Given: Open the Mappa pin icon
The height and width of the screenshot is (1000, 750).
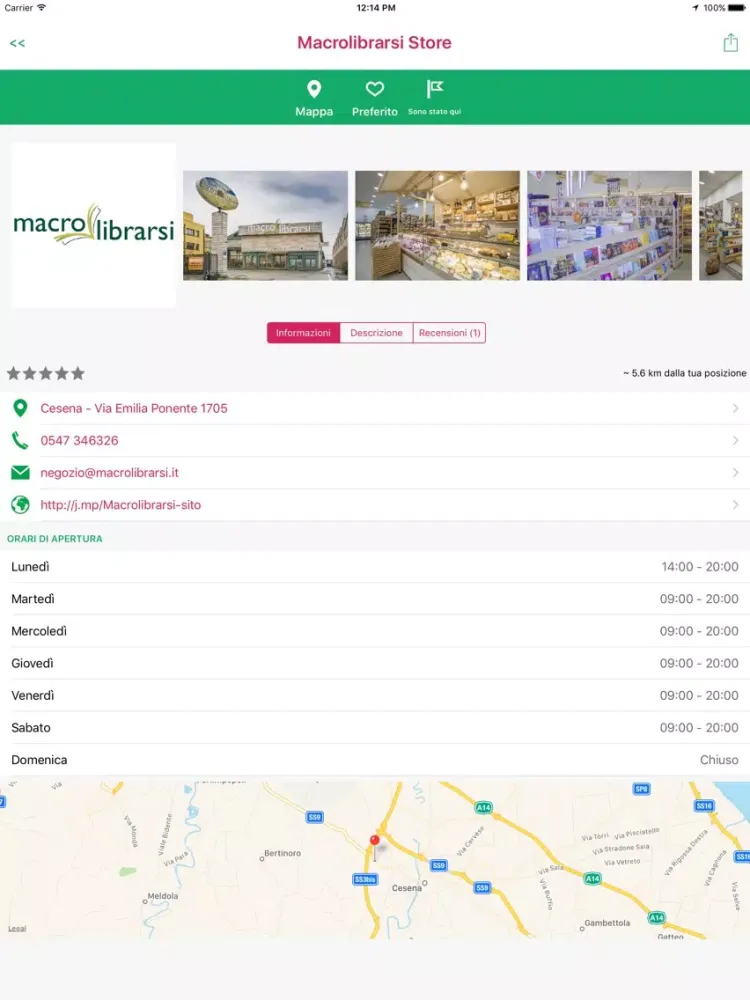Looking at the screenshot, I should pyautogui.click(x=314, y=89).
